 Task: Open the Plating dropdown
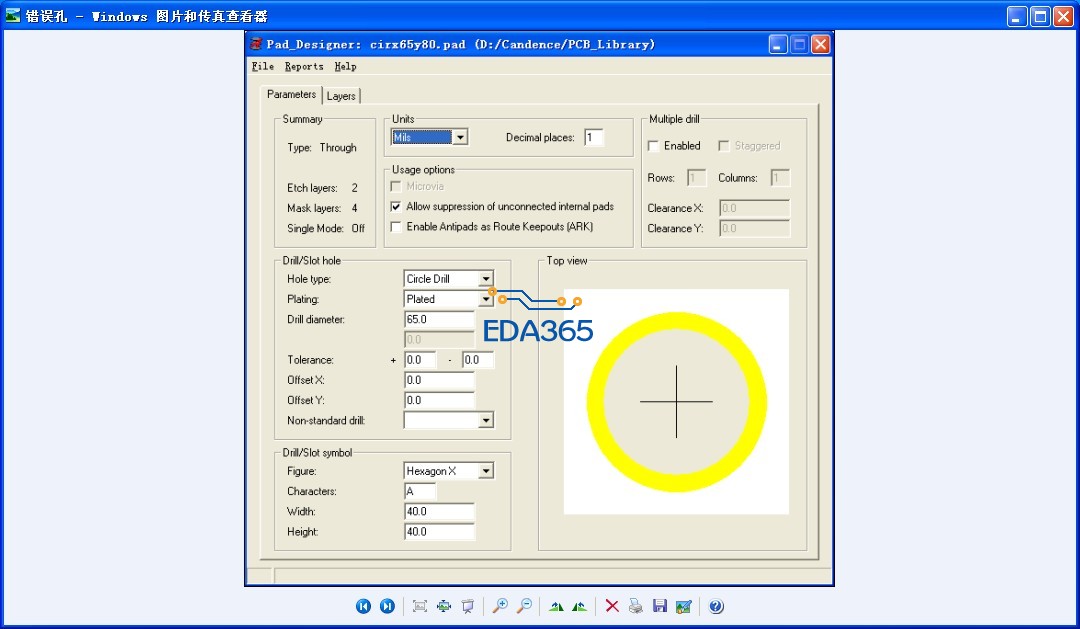tap(486, 299)
